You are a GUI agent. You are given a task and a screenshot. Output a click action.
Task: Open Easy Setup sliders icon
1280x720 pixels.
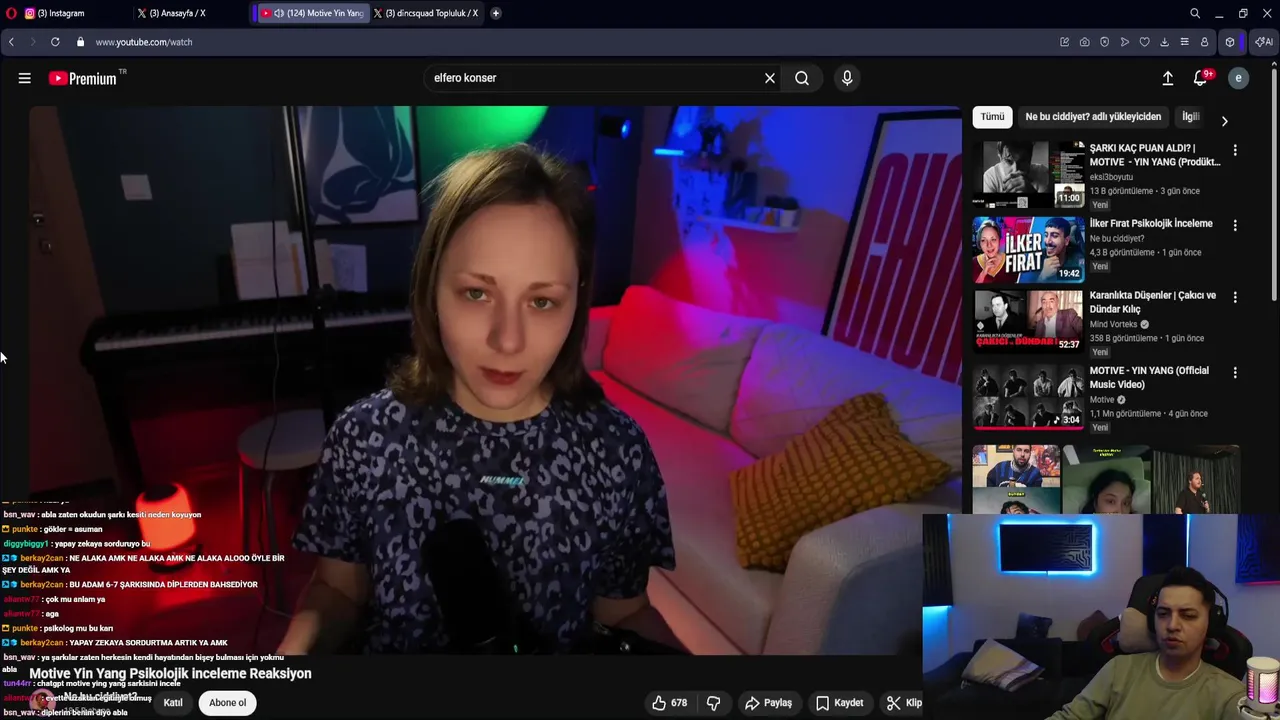1185,42
